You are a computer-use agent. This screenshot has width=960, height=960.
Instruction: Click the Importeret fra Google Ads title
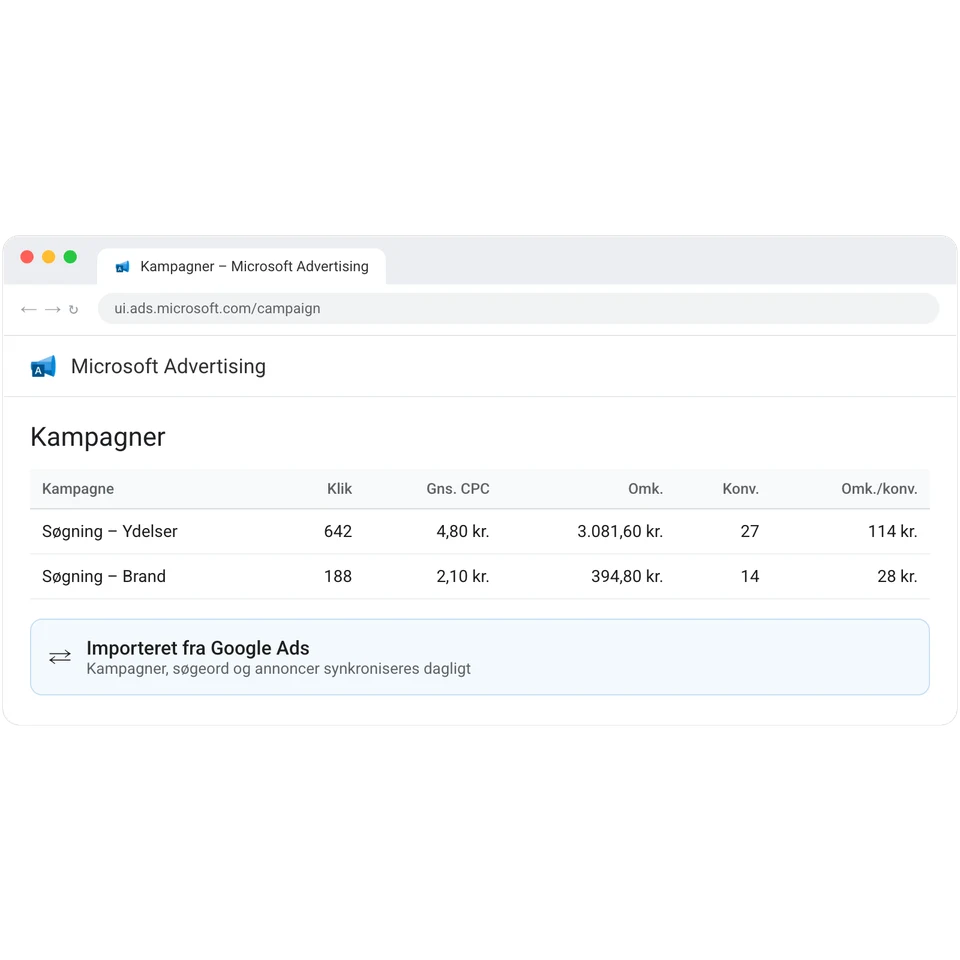point(198,648)
